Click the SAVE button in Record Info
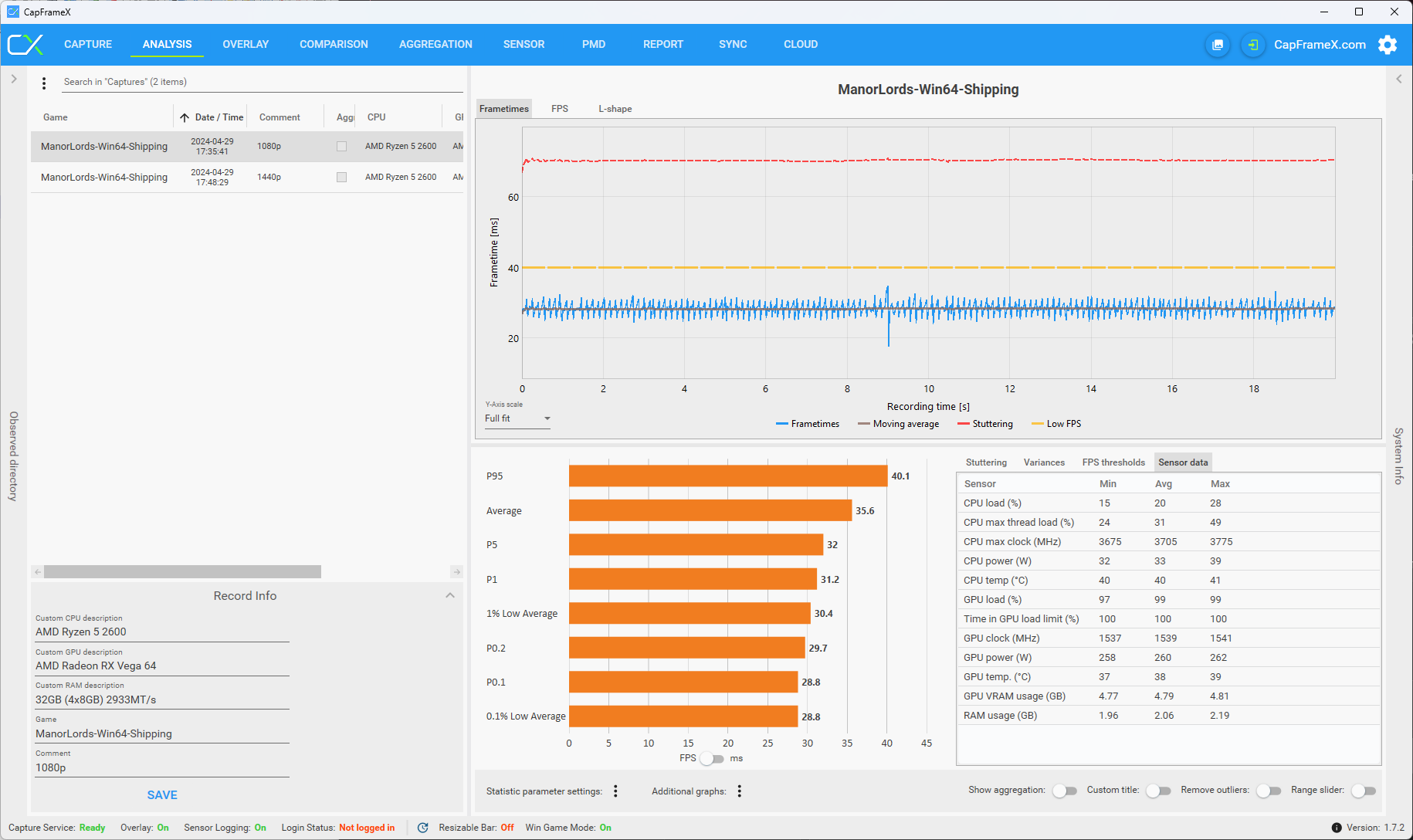The height and width of the screenshot is (840, 1413). tap(162, 795)
